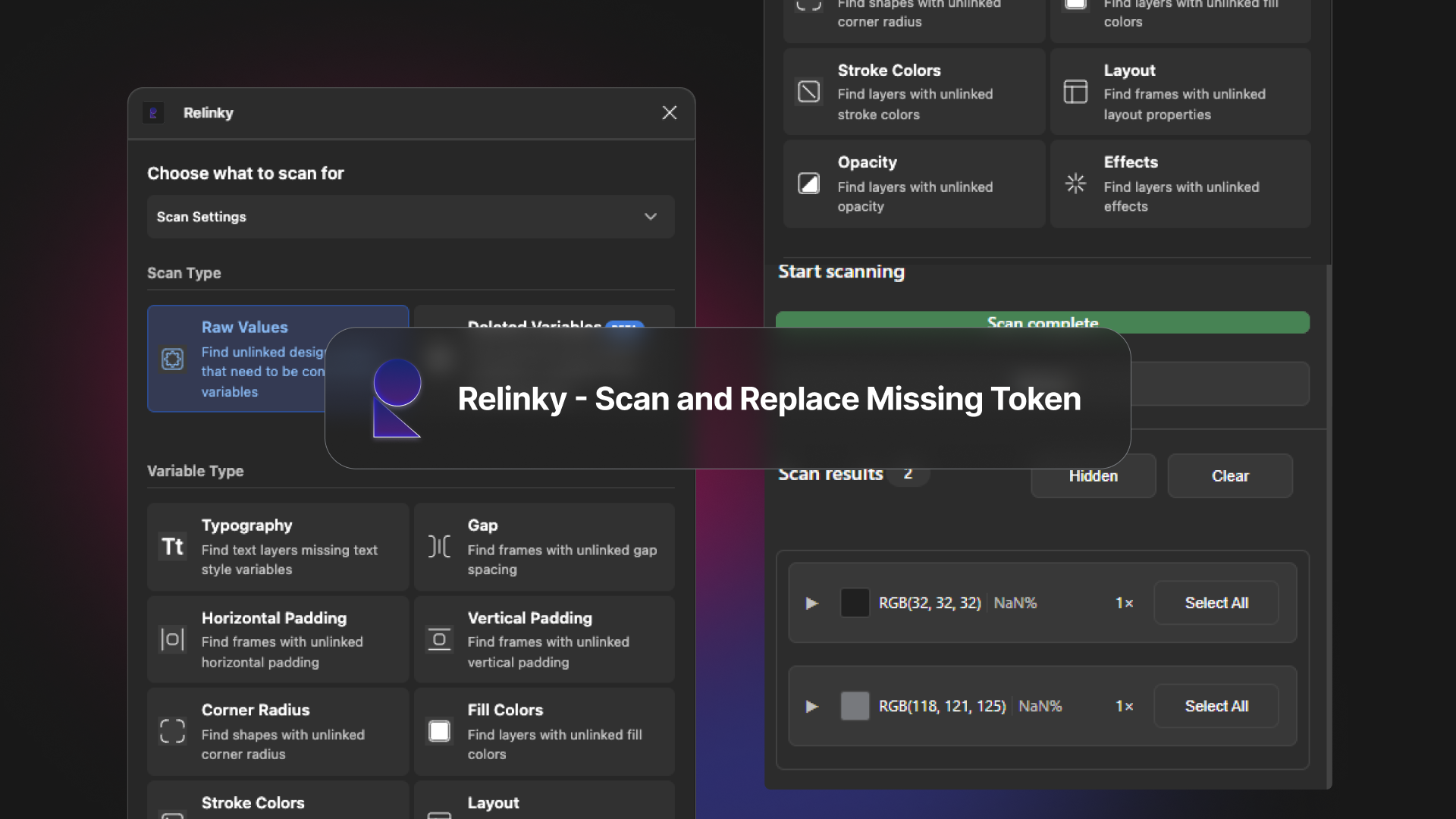Clear the scan results

tap(1230, 476)
